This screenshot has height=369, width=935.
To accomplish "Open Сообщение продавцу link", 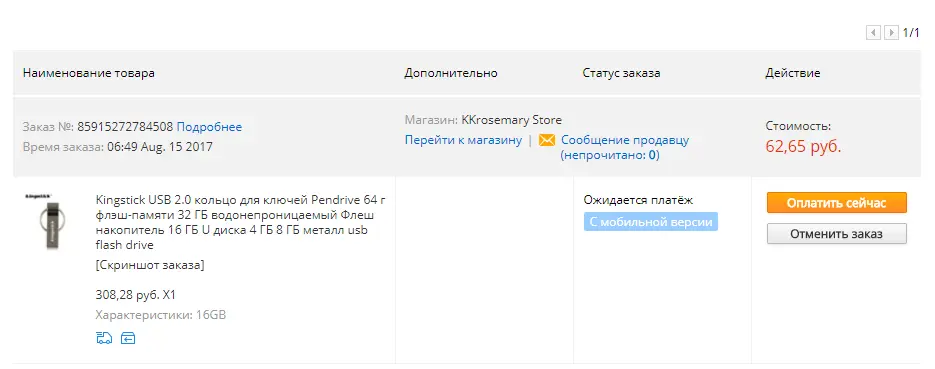I will click(x=625, y=141).
